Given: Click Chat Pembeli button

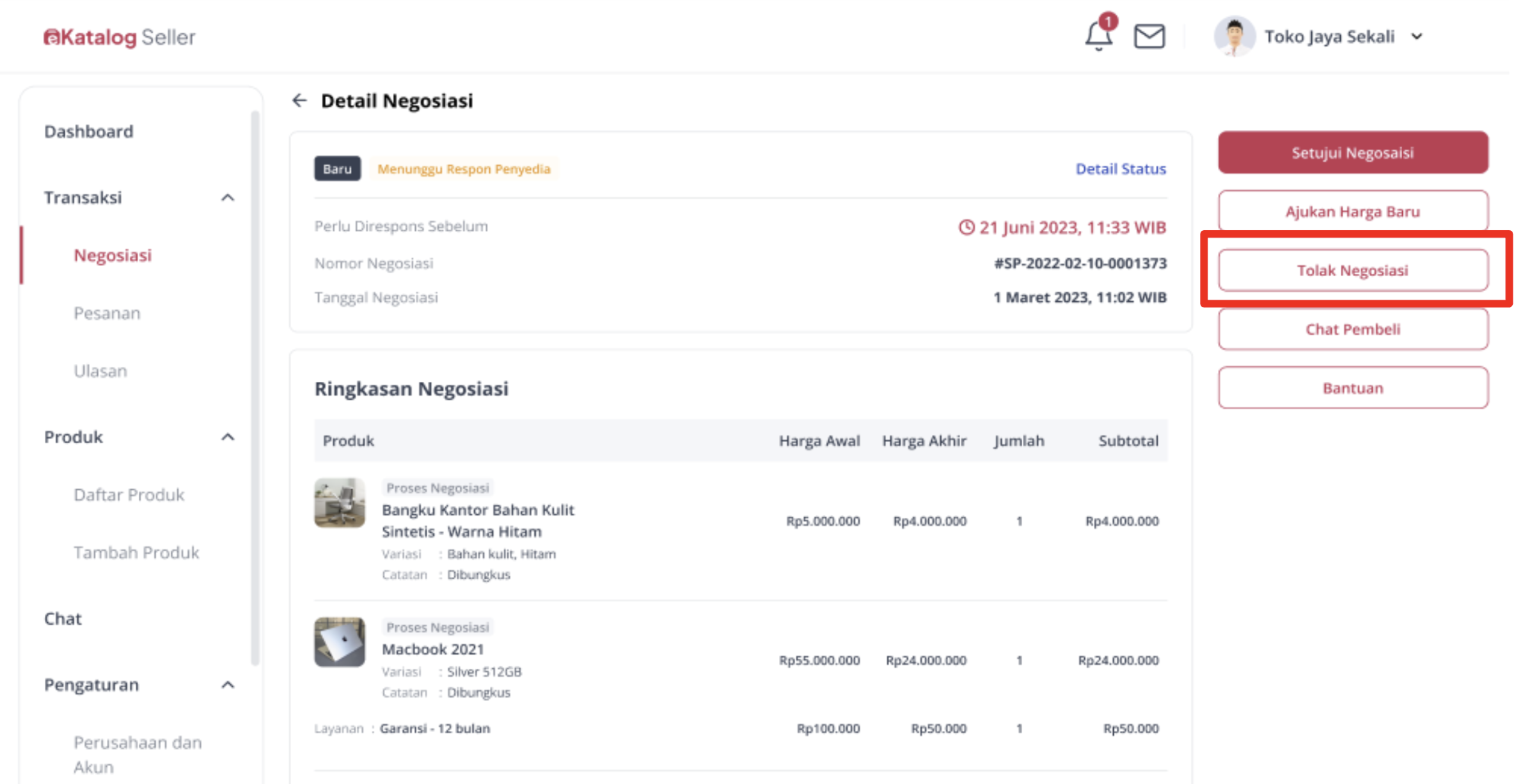Looking at the screenshot, I should click(1353, 329).
